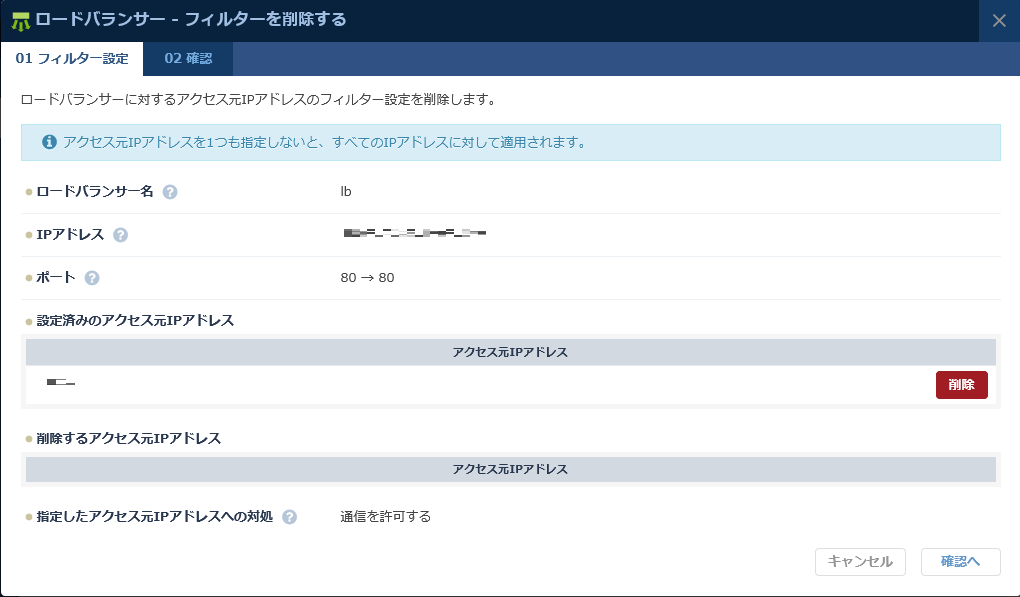
Task: Click the port value 80 → 80
Action: point(369,278)
